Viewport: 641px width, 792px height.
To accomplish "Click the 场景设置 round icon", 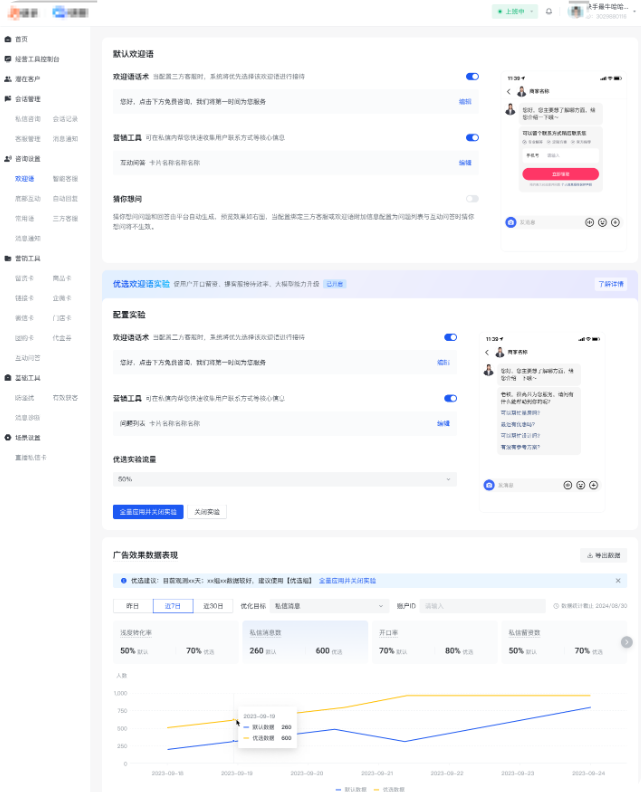I will click(x=8, y=437).
